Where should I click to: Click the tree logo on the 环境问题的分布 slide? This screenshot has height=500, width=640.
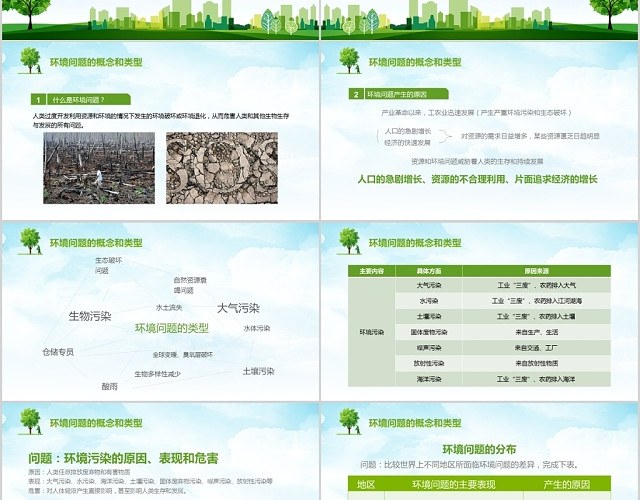tap(349, 421)
